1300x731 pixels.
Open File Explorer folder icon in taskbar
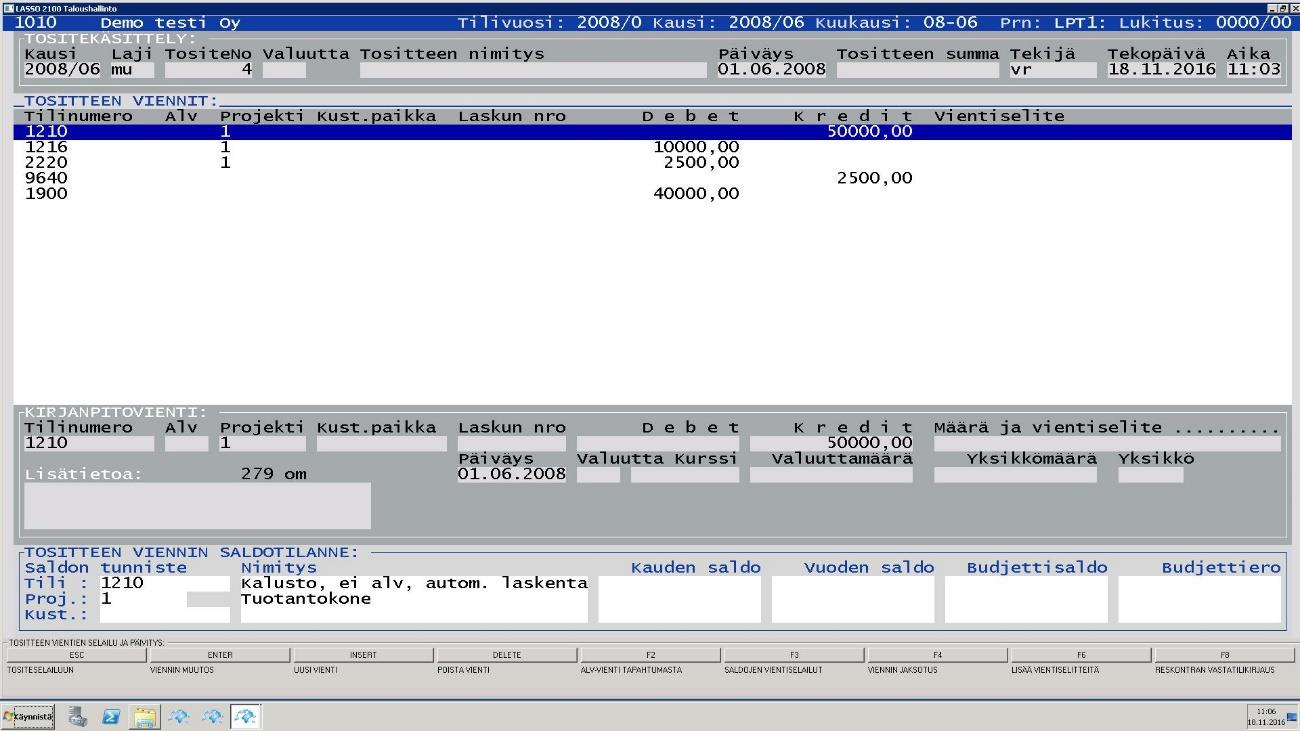146,716
